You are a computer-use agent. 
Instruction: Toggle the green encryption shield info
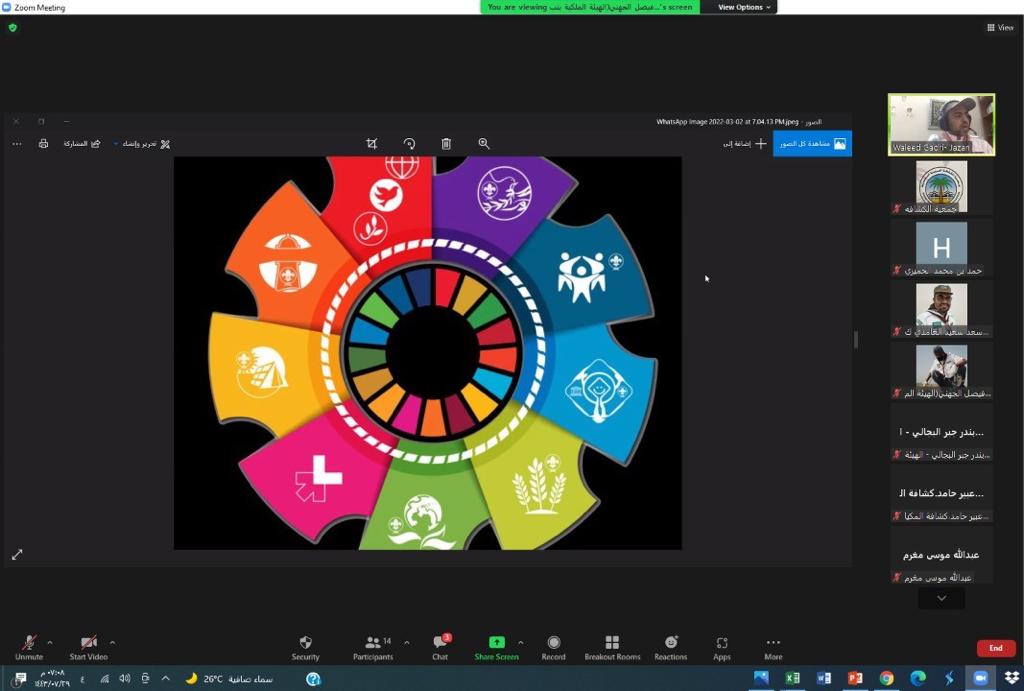(13, 28)
